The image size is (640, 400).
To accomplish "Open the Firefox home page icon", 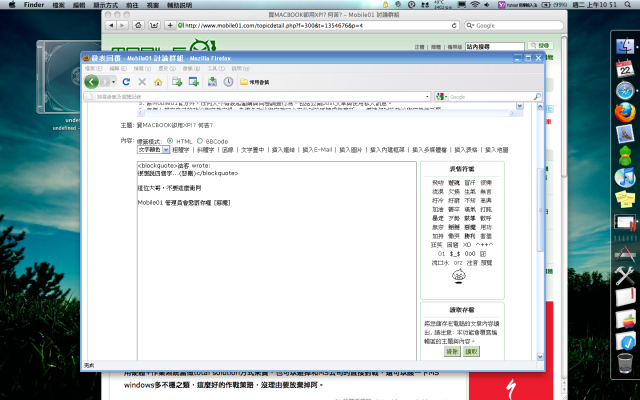I will pyautogui.click(x=158, y=82).
